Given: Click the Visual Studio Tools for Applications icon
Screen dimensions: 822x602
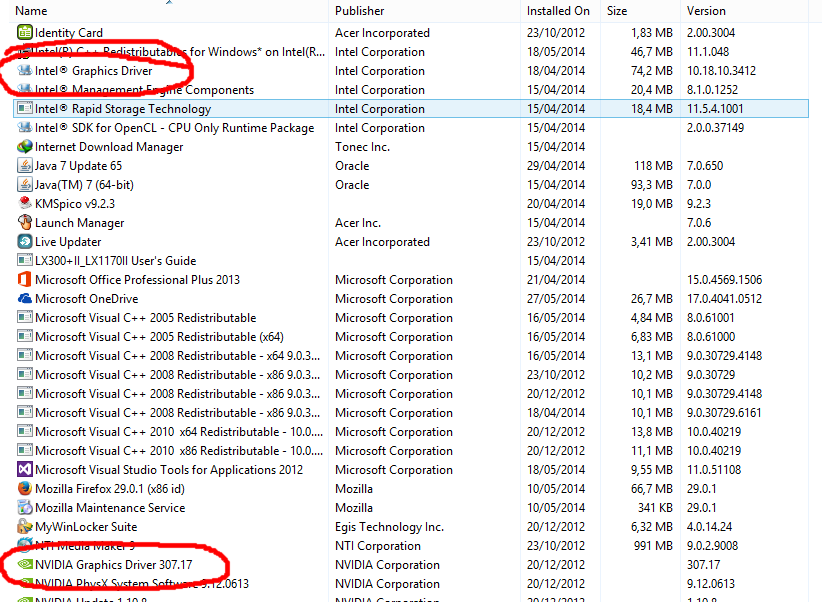Looking at the screenshot, I should [x=24, y=469].
